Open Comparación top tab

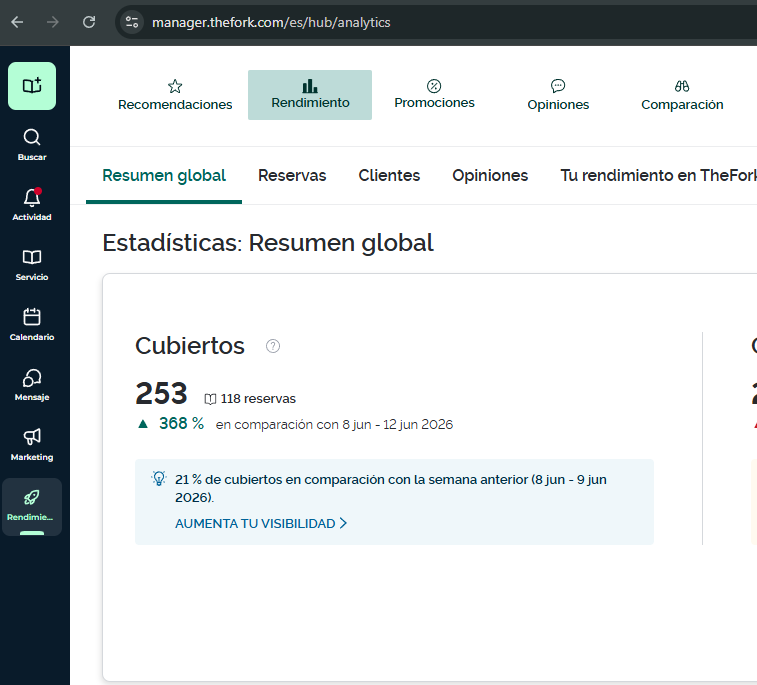point(682,95)
